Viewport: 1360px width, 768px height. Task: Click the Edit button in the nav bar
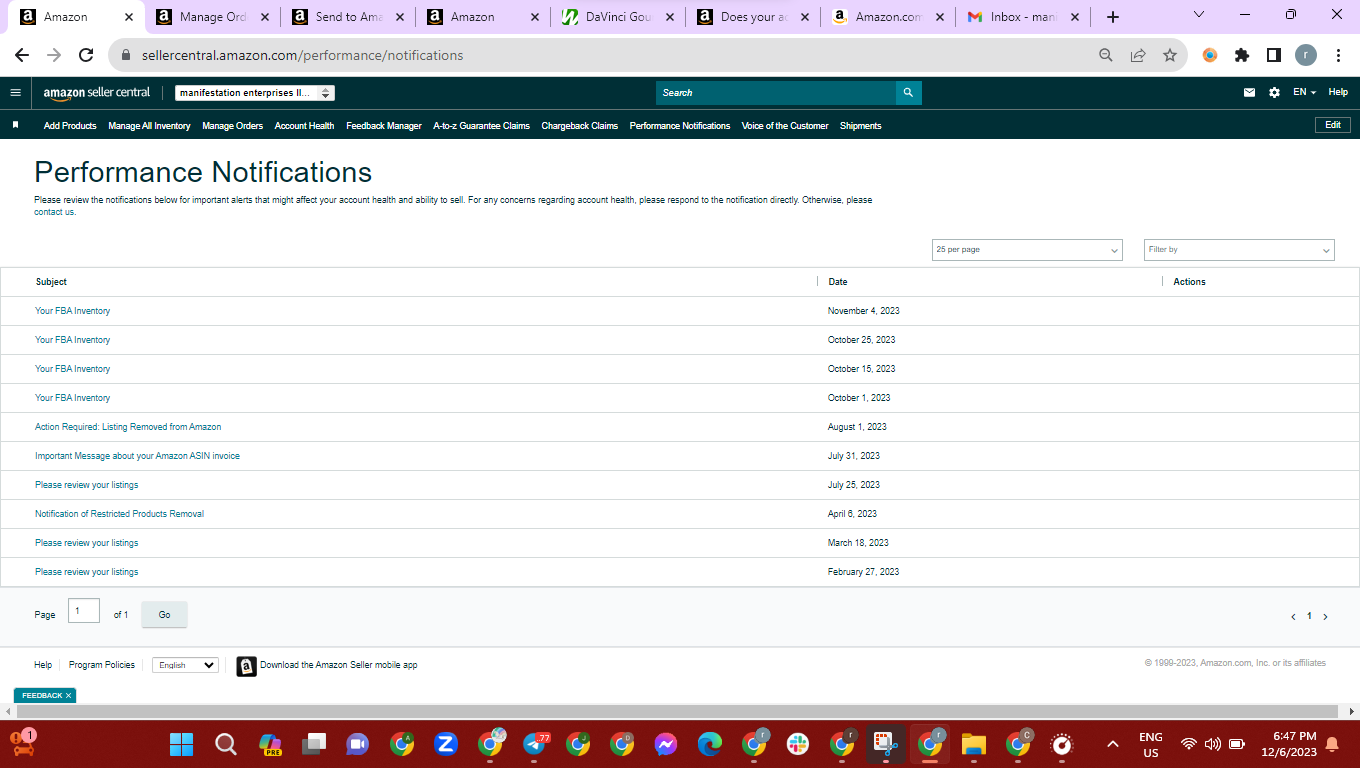[x=1333, y=125]
